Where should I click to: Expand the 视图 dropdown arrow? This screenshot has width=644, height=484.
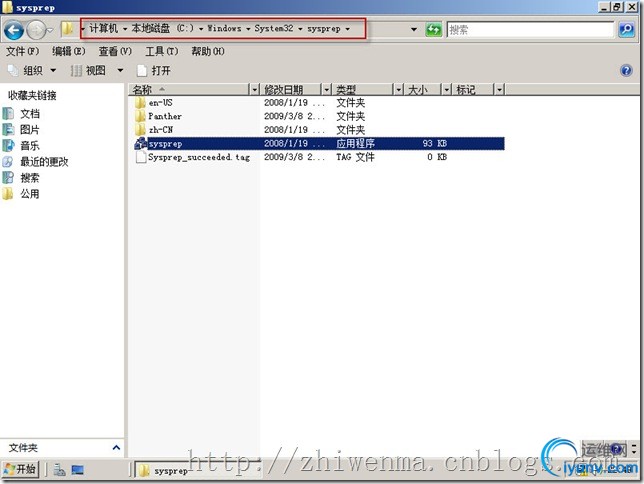pos(120,71)
